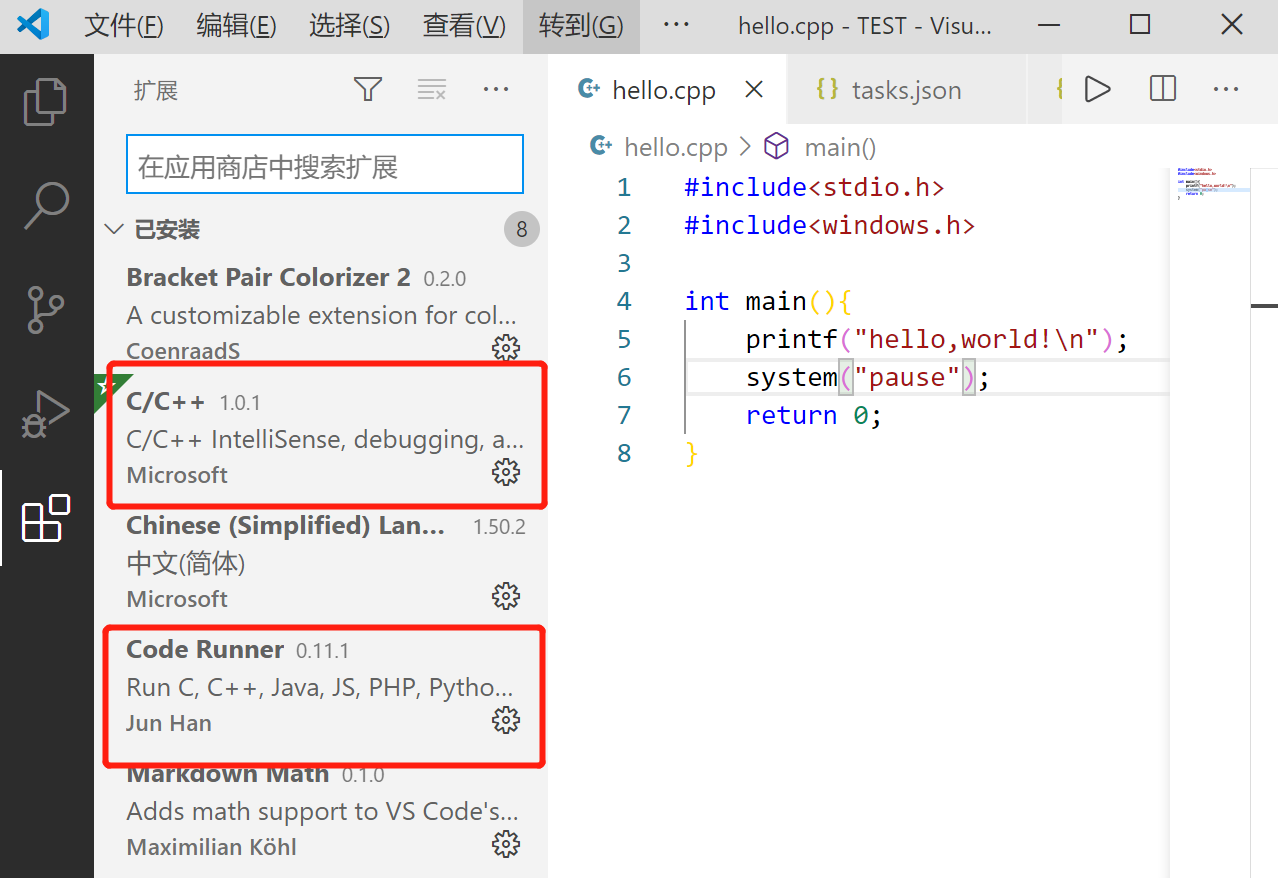The height and width of the screenshot is (878, 1278).
Task: Click line number 8 in gutter
Action: point(624,453)
